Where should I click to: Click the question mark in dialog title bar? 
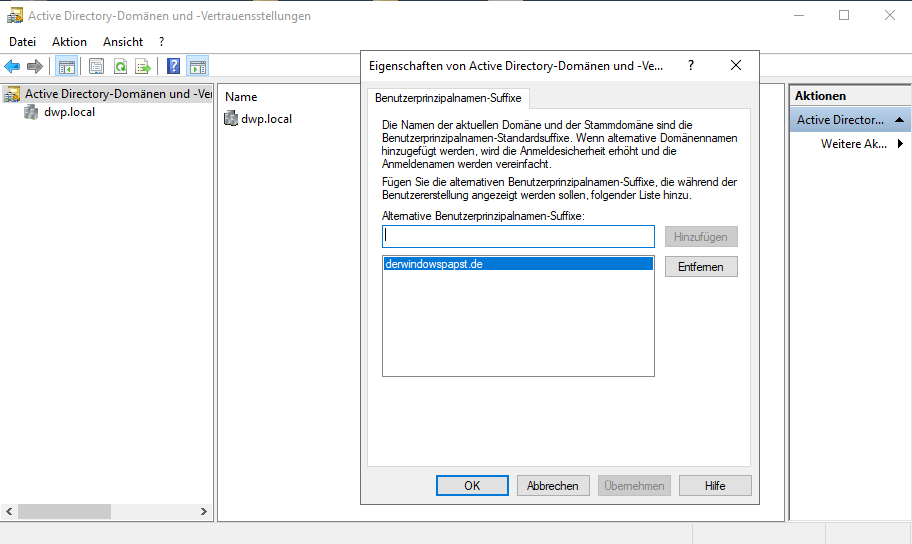tap(690, 65)
